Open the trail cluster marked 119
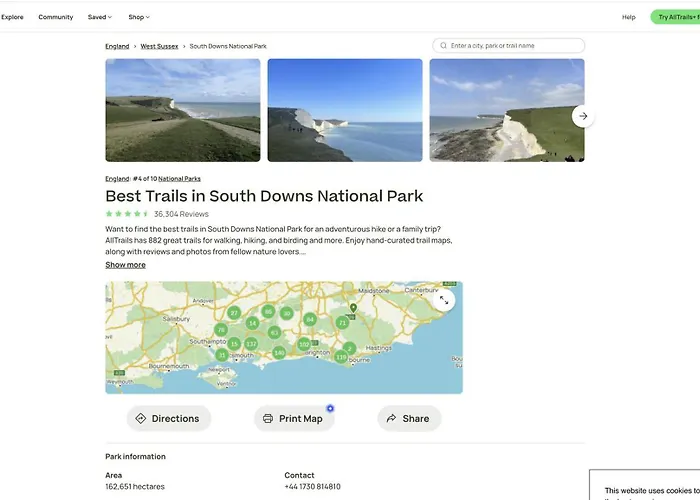Image resolution: width=700 pixels, height=500 pixels. [341, 357]
